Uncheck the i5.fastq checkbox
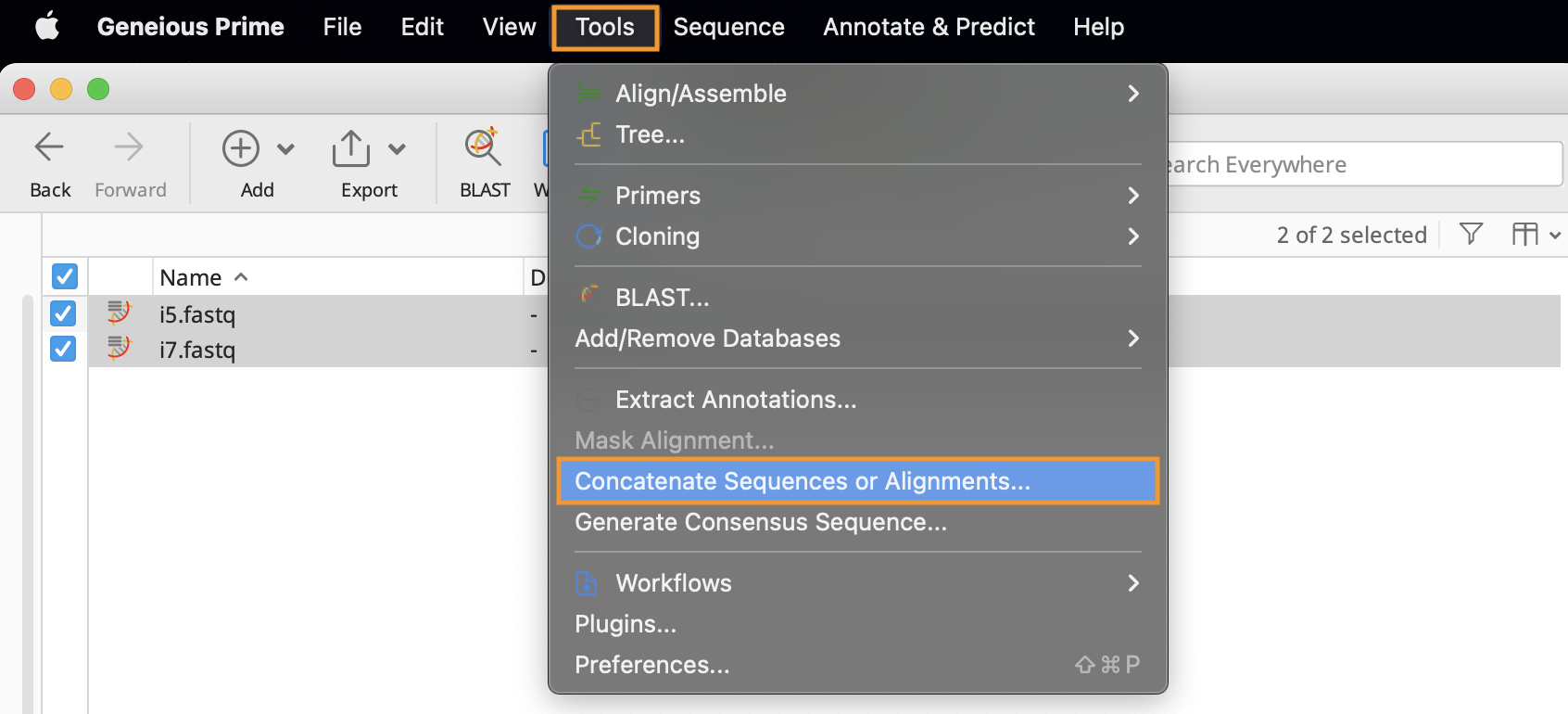Screen dimensions: 1568x714 tap(63, 313)
